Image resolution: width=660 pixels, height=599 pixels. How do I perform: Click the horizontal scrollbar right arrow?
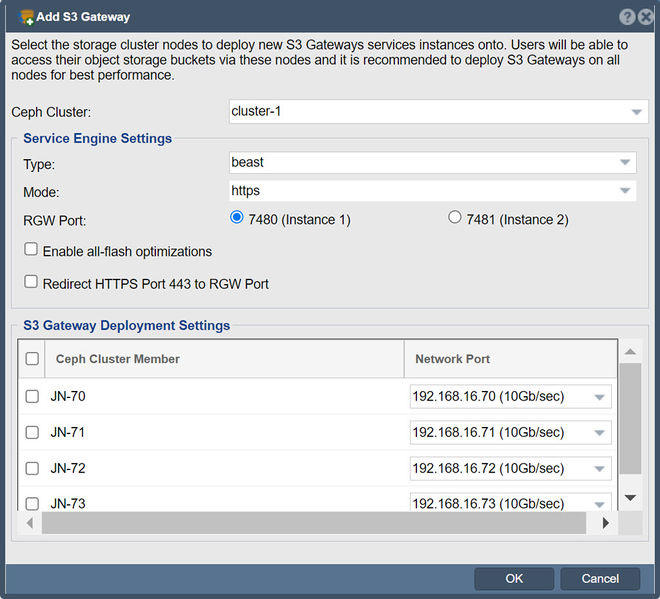[606, 523]
